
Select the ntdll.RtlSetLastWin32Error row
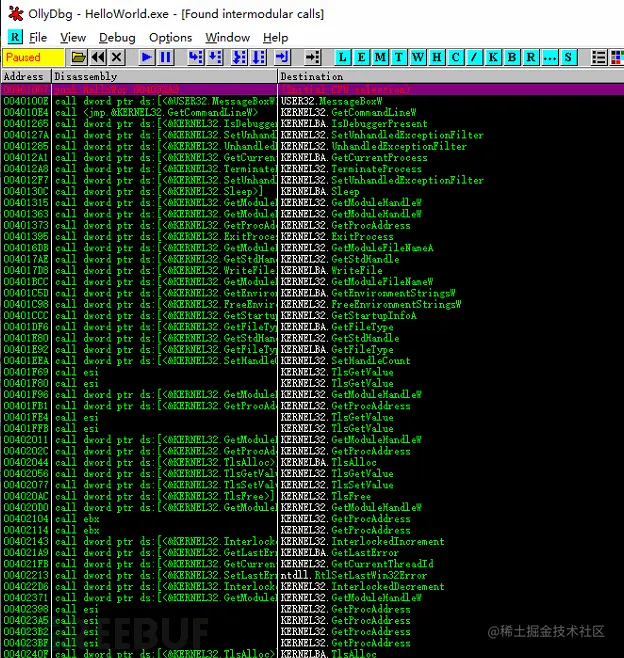313,575
